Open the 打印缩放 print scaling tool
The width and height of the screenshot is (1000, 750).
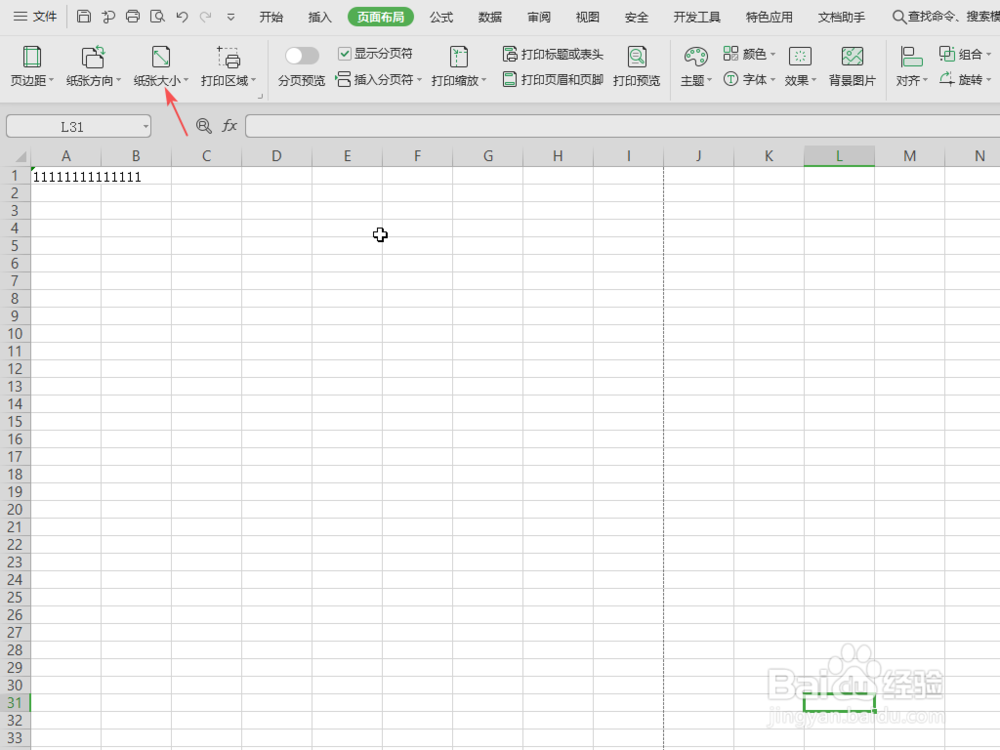[459, 66]
